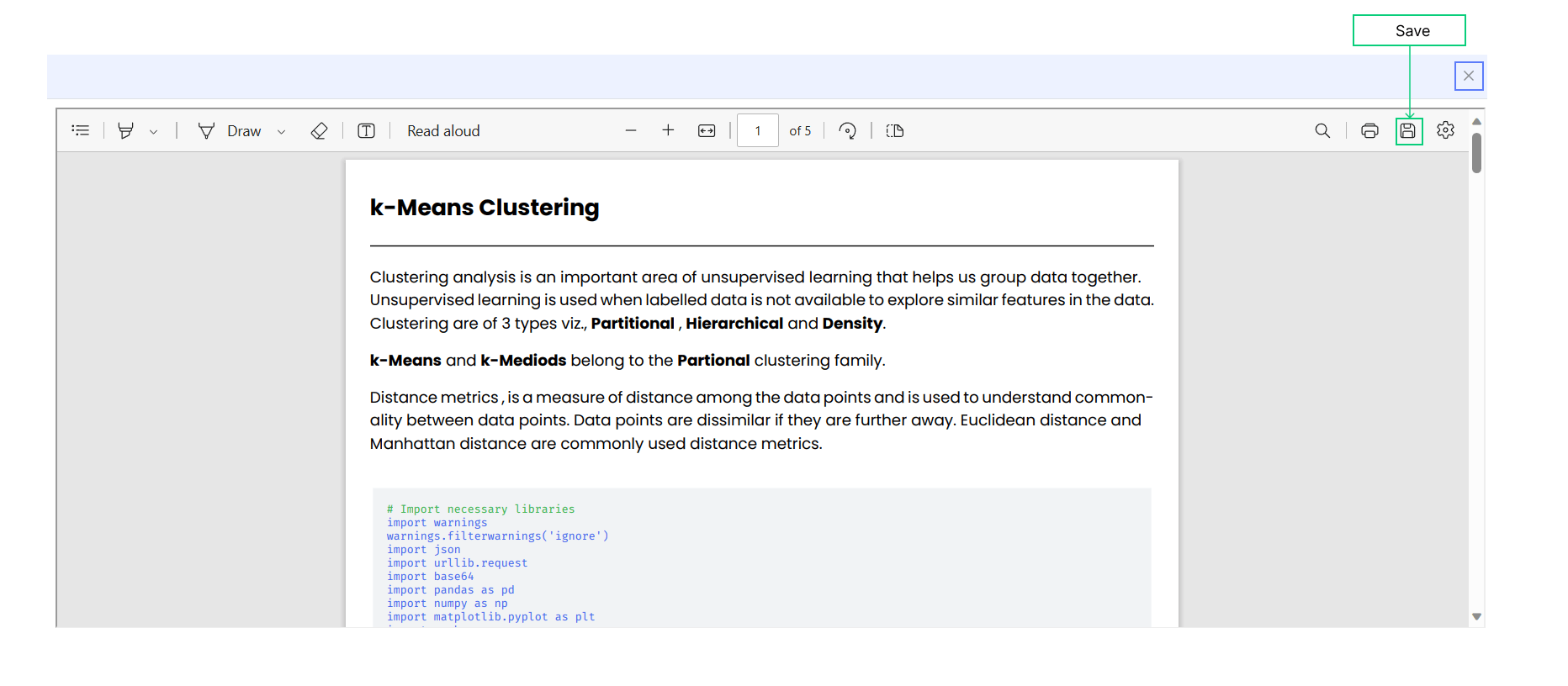Click the page number input field
Viewport: 1568px width, 686px height.
pos(758,130)
